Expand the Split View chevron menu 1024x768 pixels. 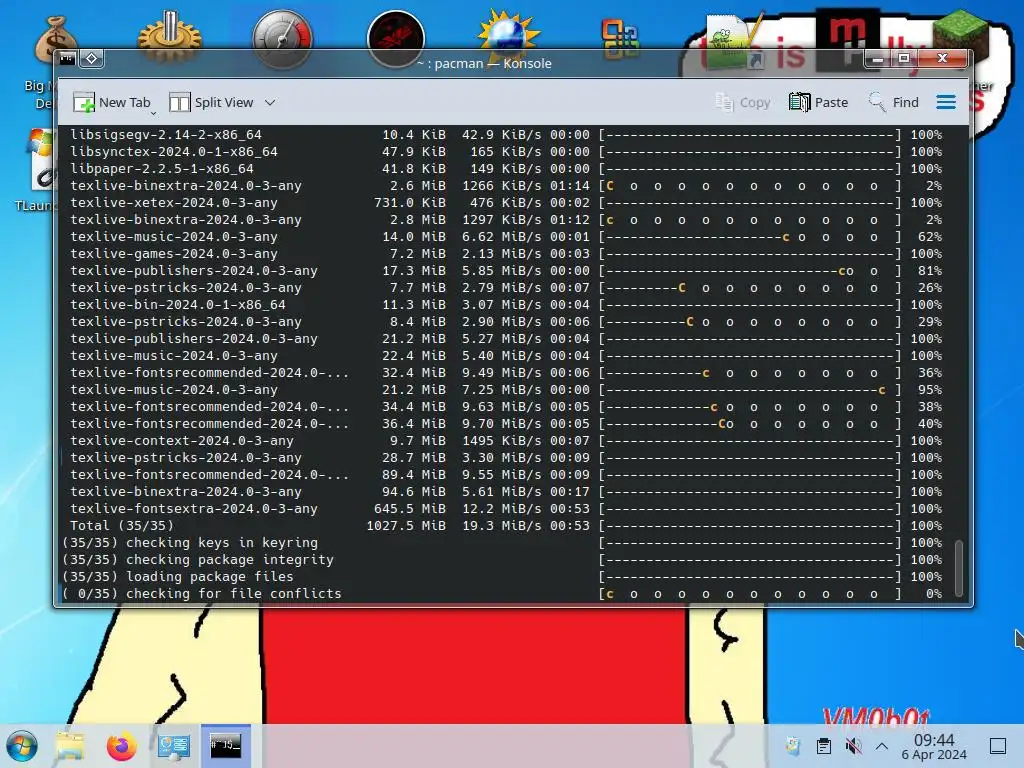(270, 102)
